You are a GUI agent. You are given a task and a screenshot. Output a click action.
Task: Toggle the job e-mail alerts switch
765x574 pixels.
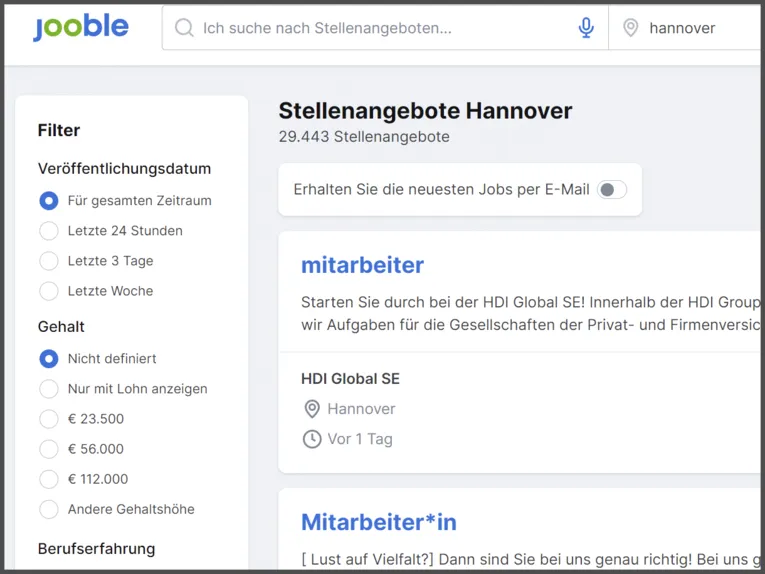[612, 190]
